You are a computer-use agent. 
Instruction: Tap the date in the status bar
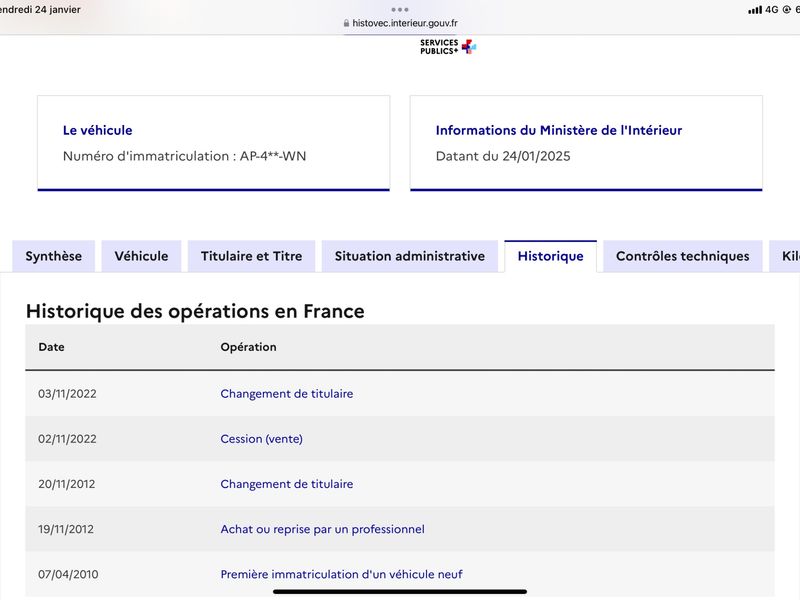tap(40, 9)
